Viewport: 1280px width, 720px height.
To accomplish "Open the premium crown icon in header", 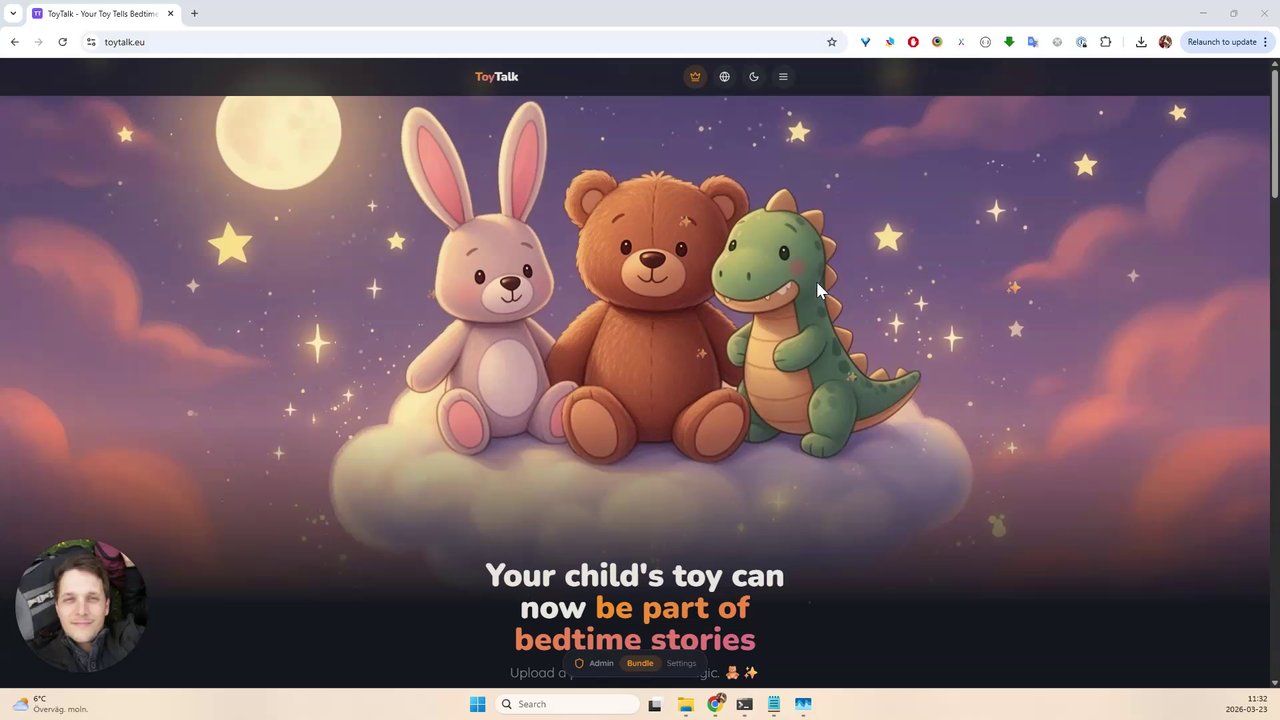I will pos(695,77).
